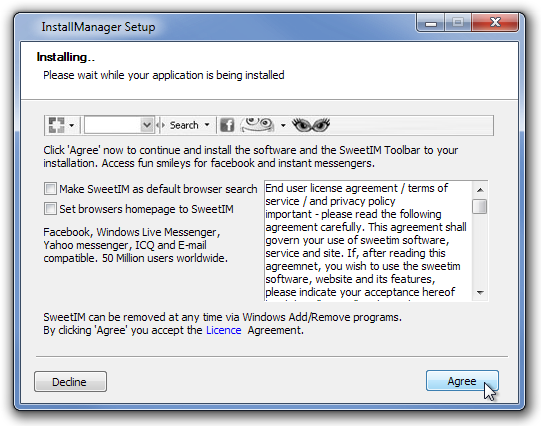The height and width of the screenshot is (426, 541).
Task: Click the license text scrollbar down arrow
Action: coord(480,293)
